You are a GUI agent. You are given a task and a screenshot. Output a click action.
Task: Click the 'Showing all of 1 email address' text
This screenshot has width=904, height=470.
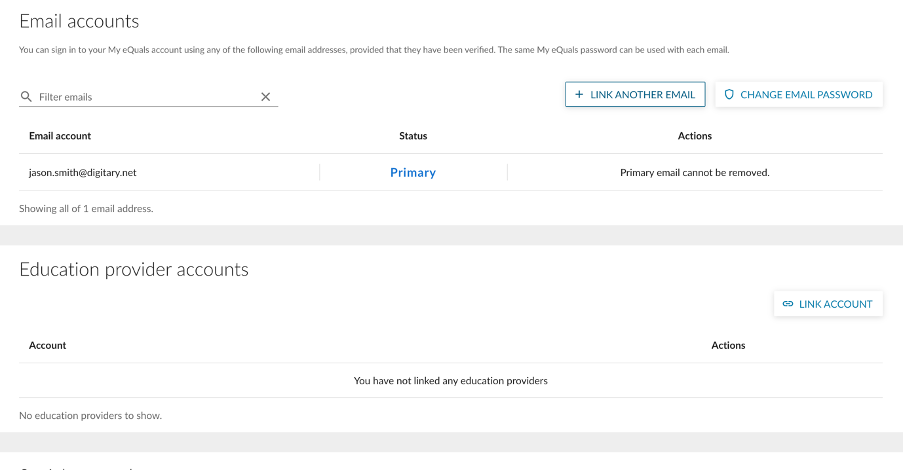(x=86, y=209)
